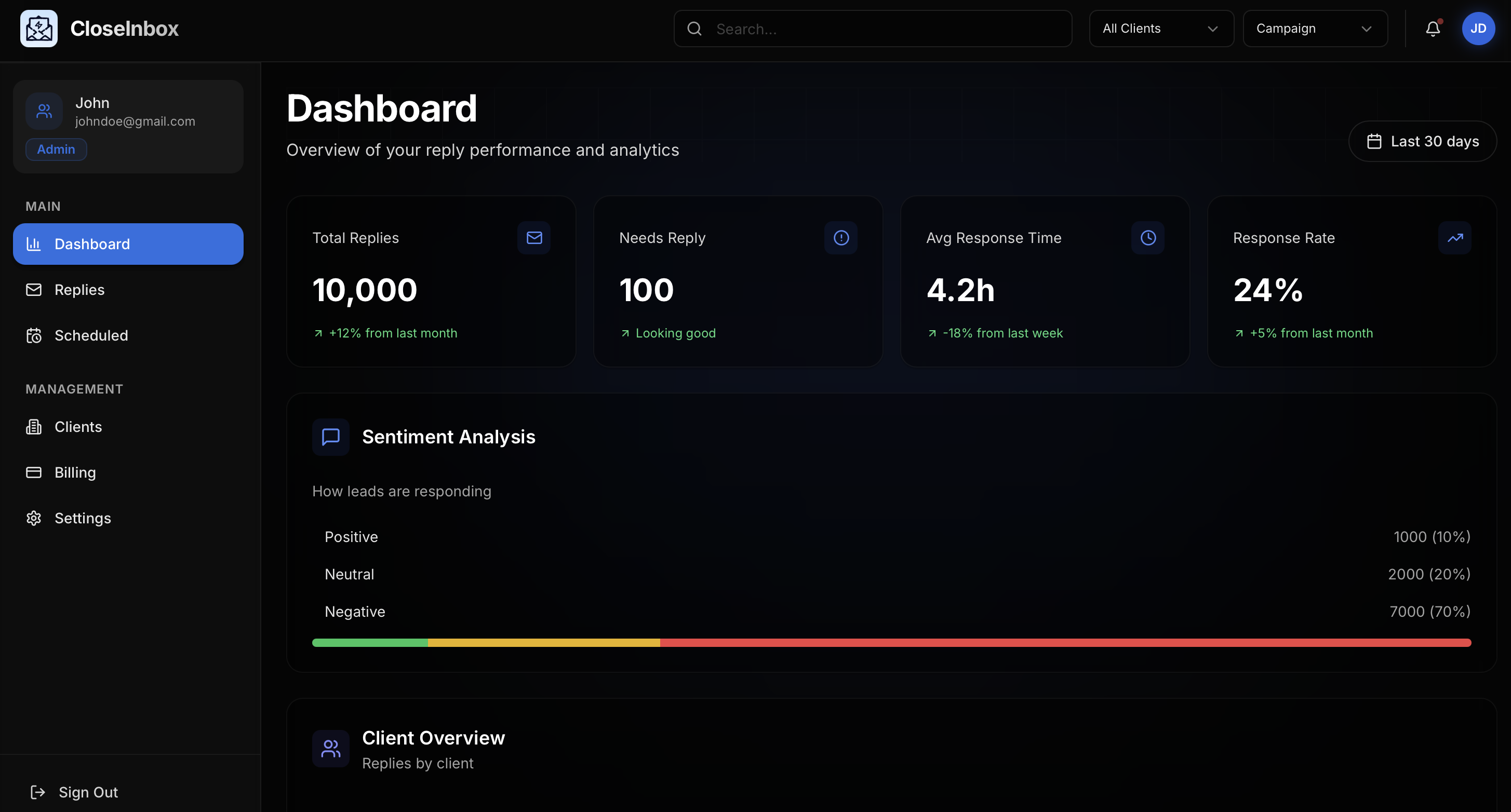The image size is (1511, 812).
Task: Click the All Clients chevron arrow
Action: point(1212,29)
